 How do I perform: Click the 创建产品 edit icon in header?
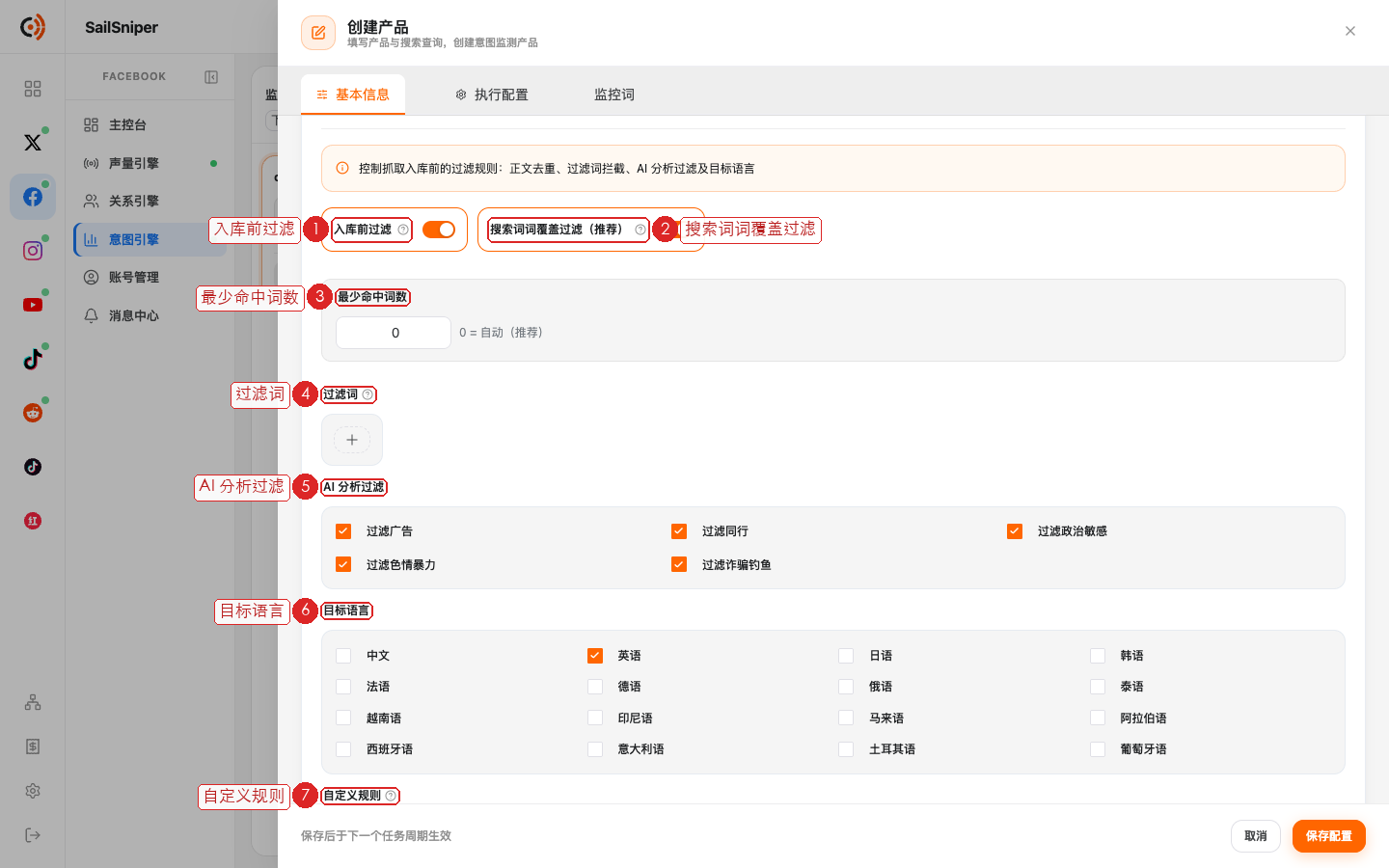tap(318, 33)
